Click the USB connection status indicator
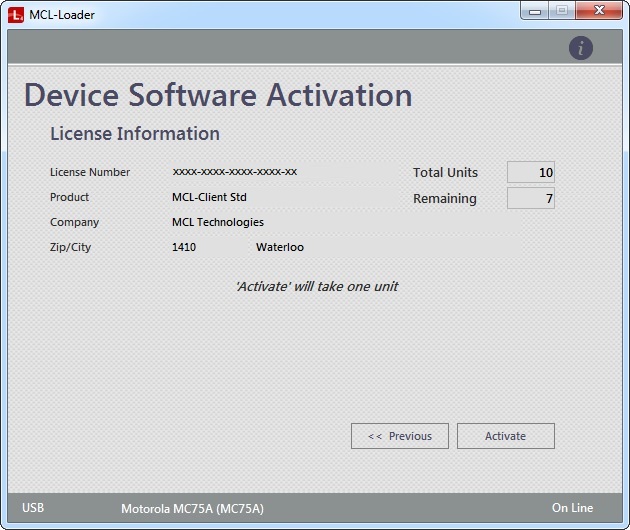The height and width of the screenshot is (530, 630). [33, 508]
